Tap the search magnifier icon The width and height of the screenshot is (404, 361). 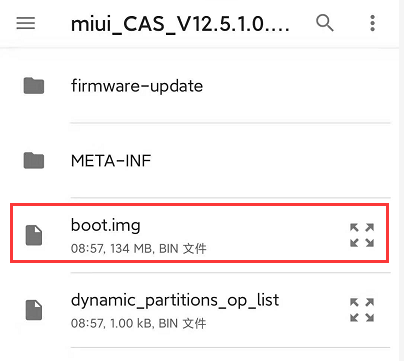pos(325,23)
